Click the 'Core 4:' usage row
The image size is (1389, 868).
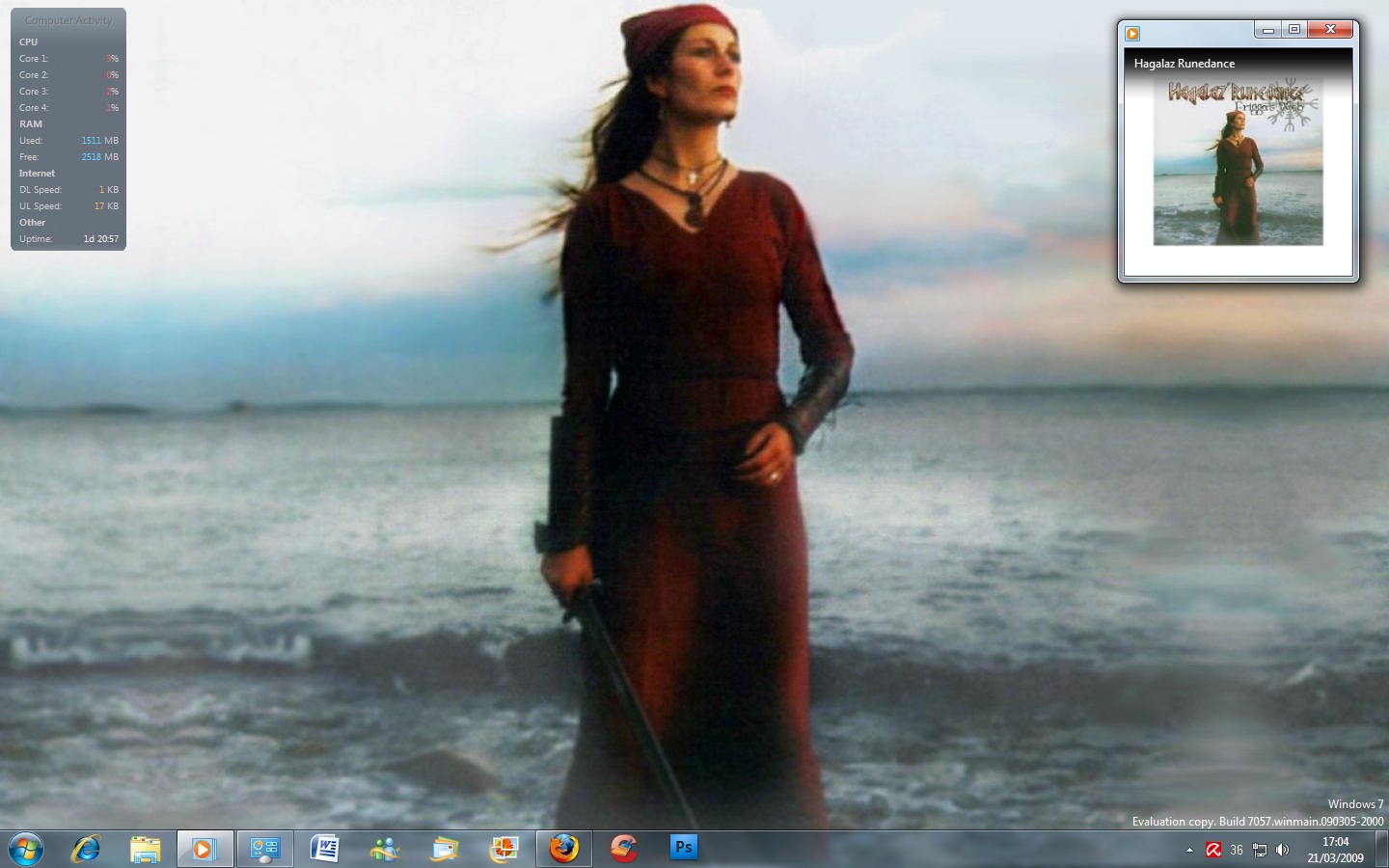[x=68, y=108]
